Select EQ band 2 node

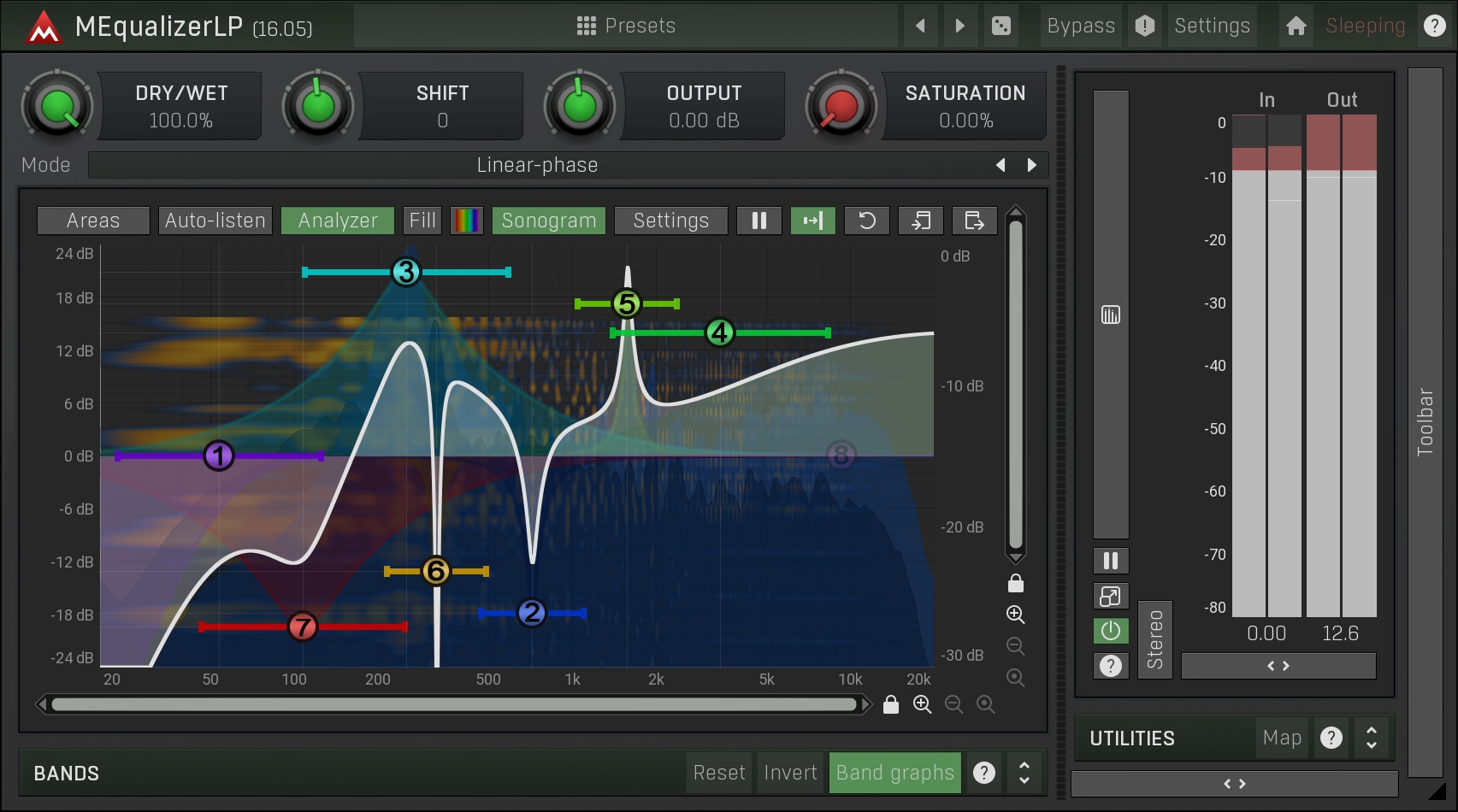coord(532,613)
